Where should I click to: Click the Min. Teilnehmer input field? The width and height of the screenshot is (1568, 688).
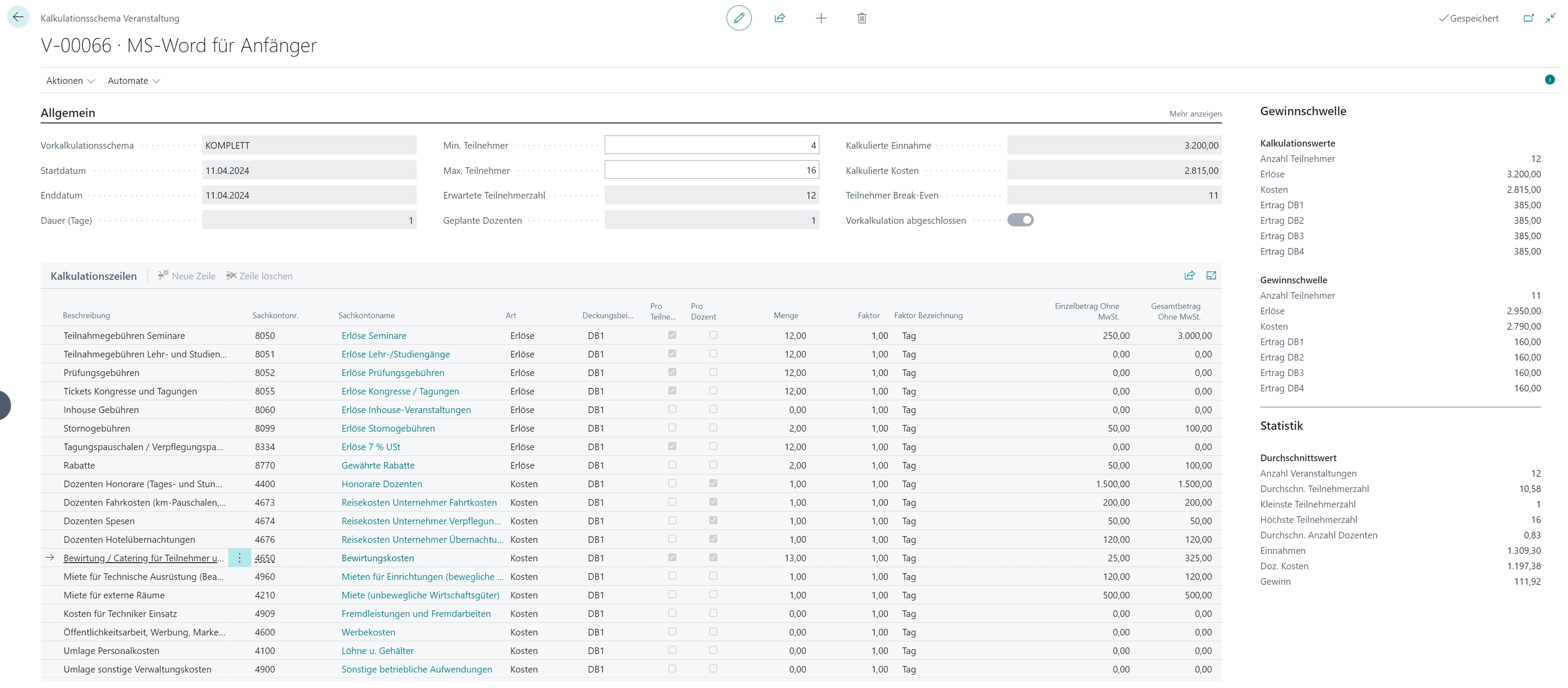coord(711,145)
